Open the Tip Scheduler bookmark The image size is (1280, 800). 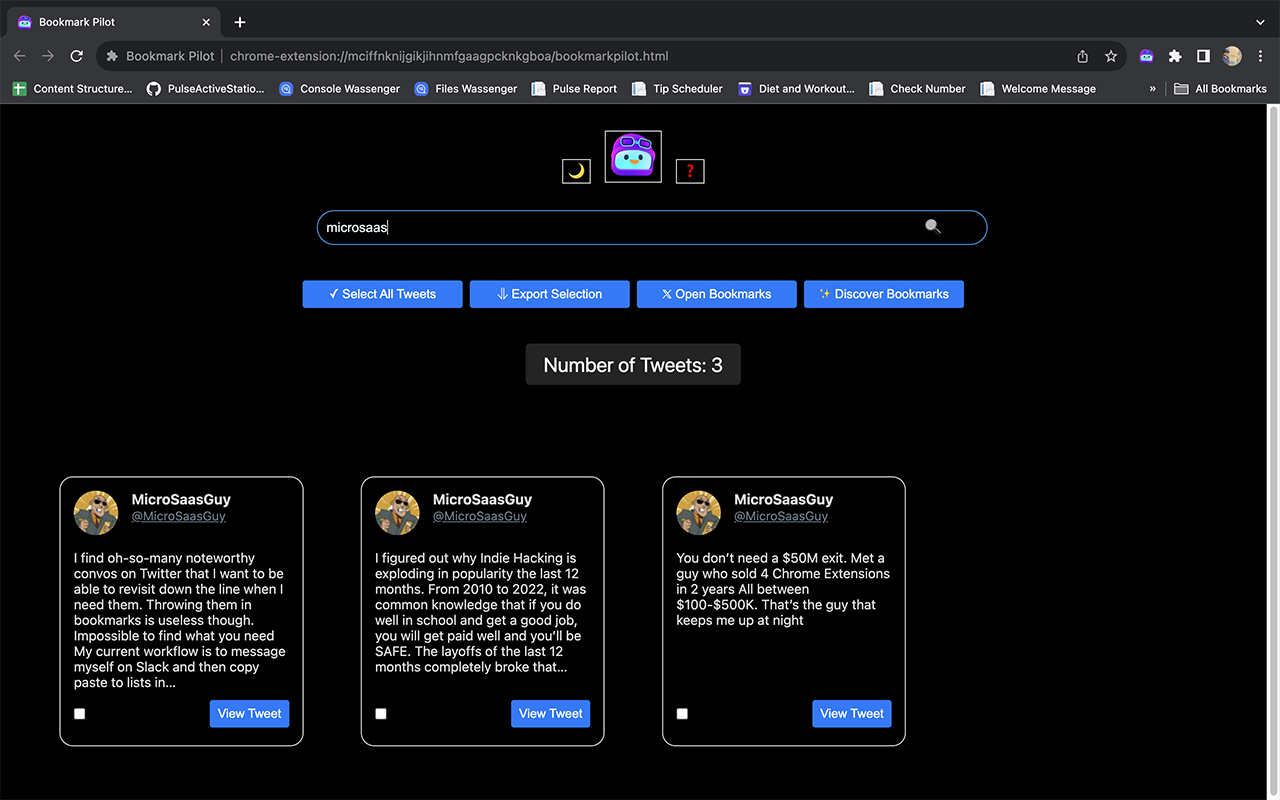(687, 88)
